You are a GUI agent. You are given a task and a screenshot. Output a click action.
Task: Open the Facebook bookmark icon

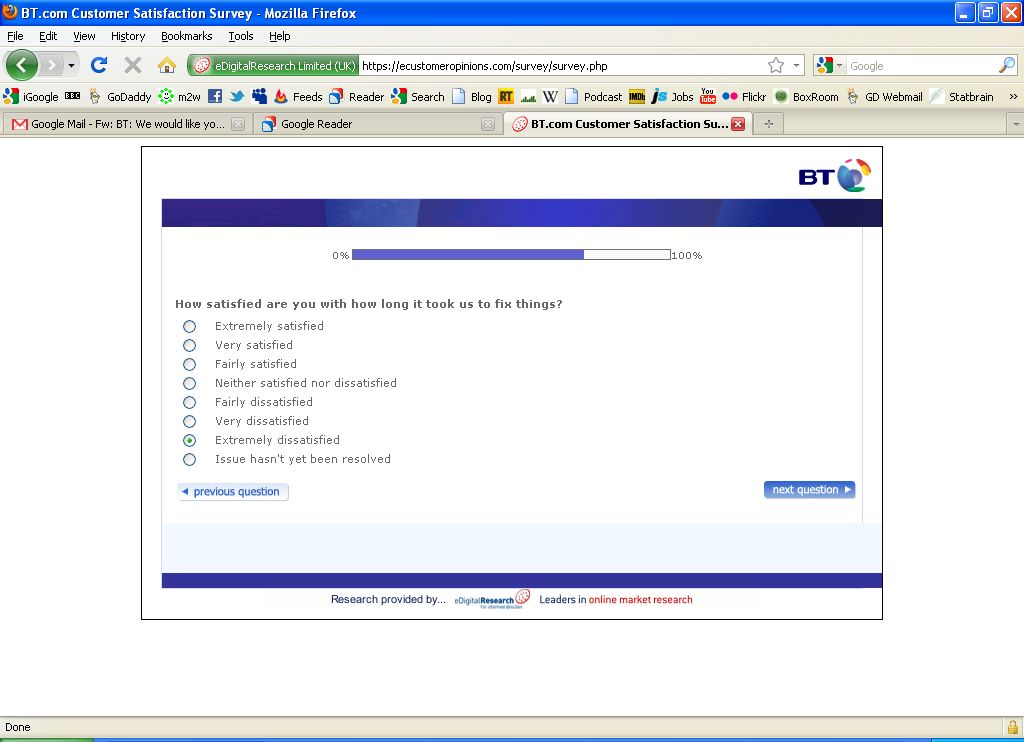click(215, 97)
